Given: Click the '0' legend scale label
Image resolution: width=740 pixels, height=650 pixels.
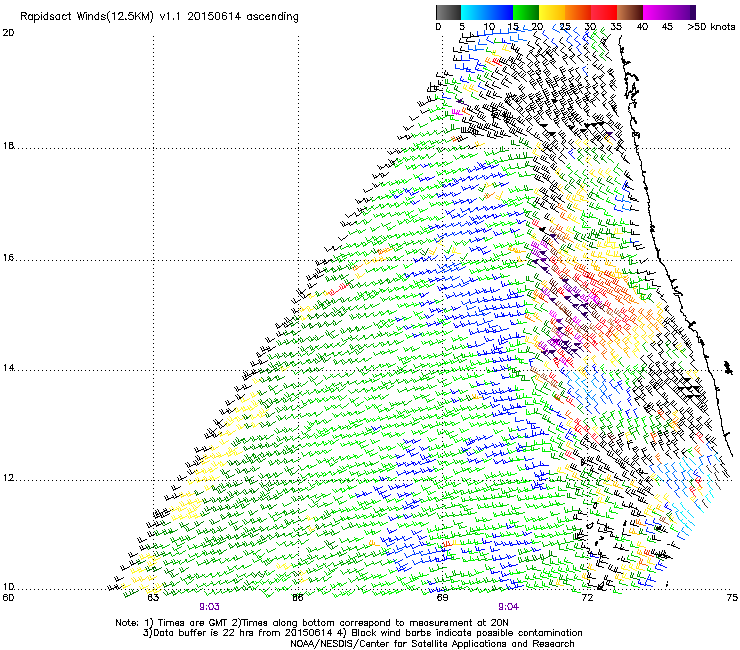Looking at the screenshot, I should tap(438, 27).
